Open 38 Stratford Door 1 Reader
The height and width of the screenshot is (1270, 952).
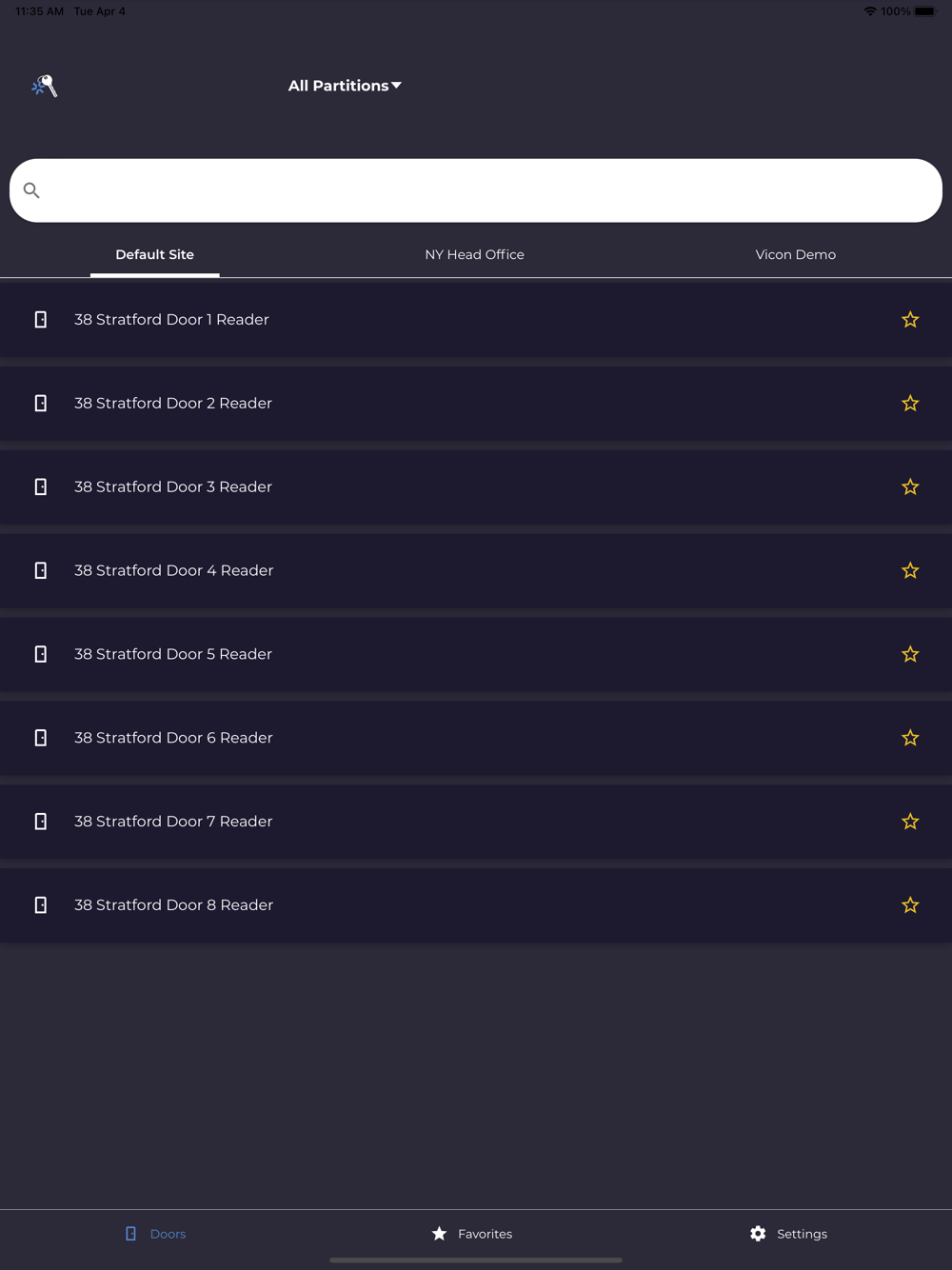click(171, 320)
